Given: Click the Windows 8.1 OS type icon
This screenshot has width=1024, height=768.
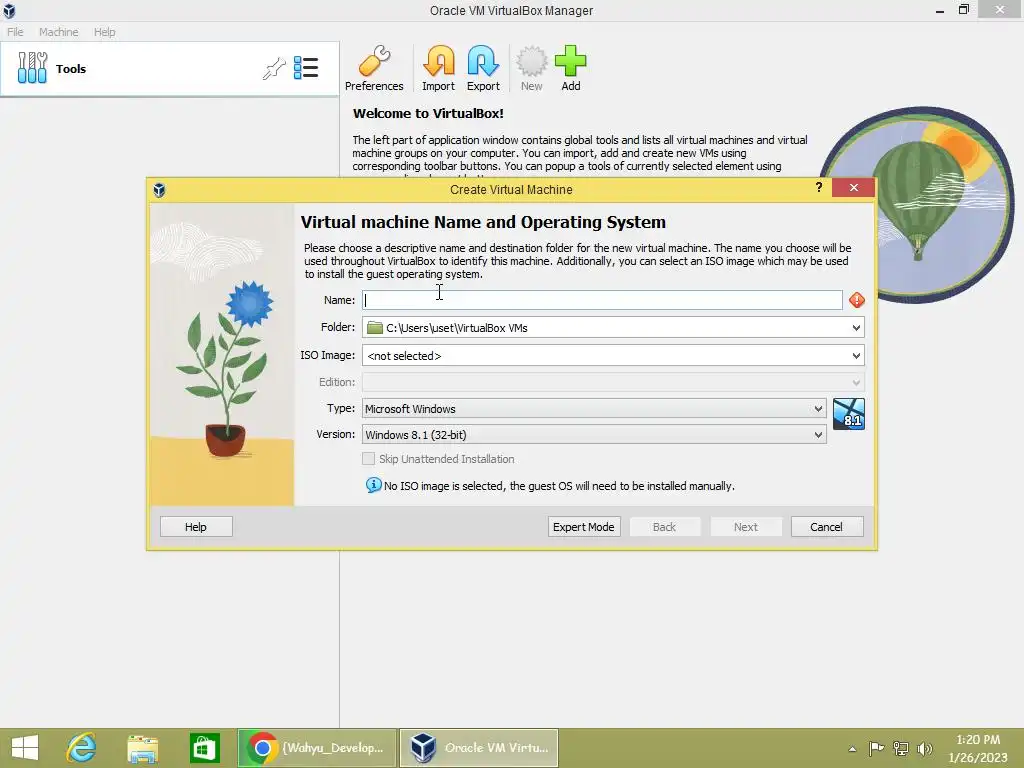Looking at the screenshot, I should point(849,414).
